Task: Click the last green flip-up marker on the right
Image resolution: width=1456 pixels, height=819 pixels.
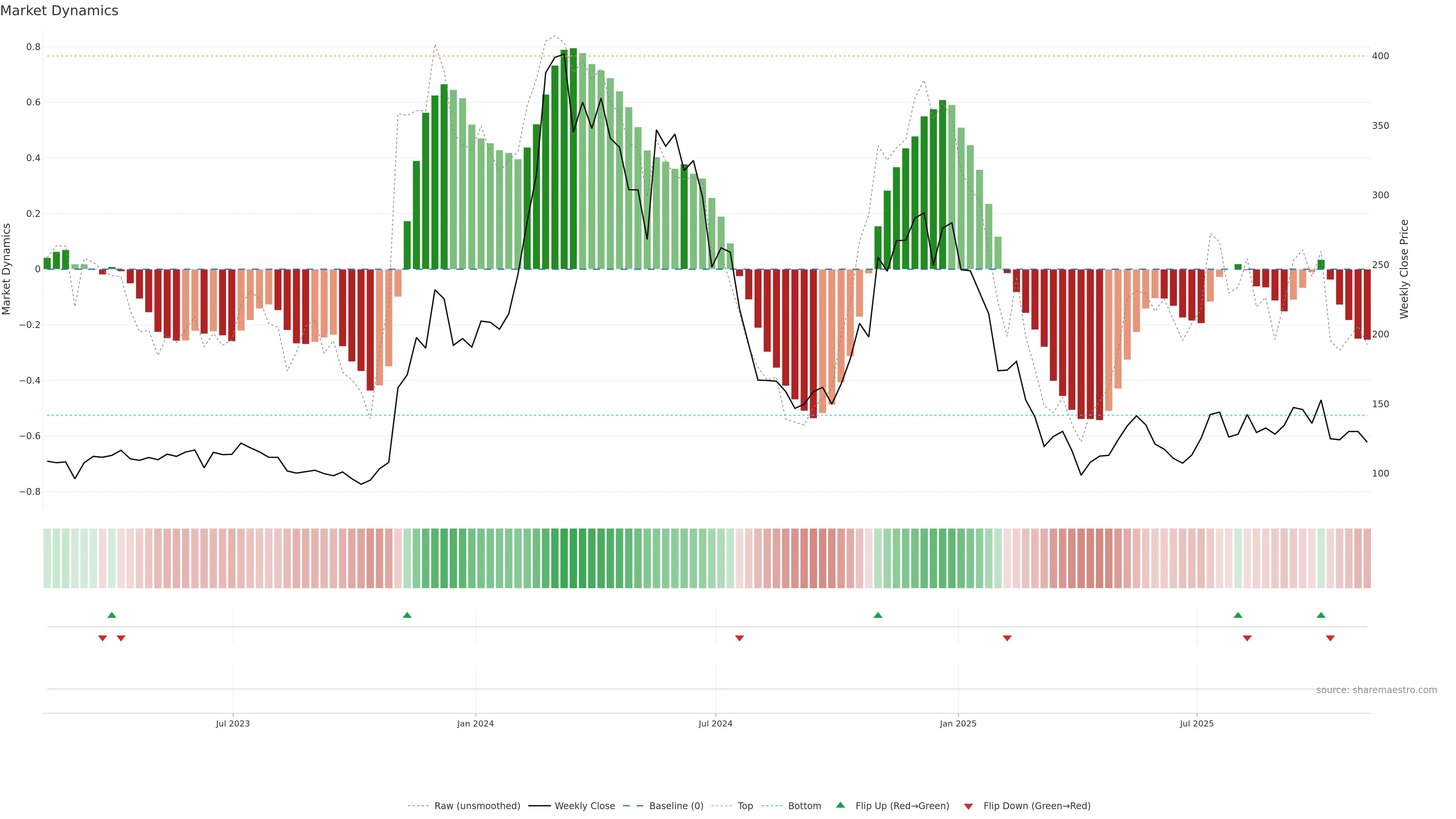Action: 1321,615
